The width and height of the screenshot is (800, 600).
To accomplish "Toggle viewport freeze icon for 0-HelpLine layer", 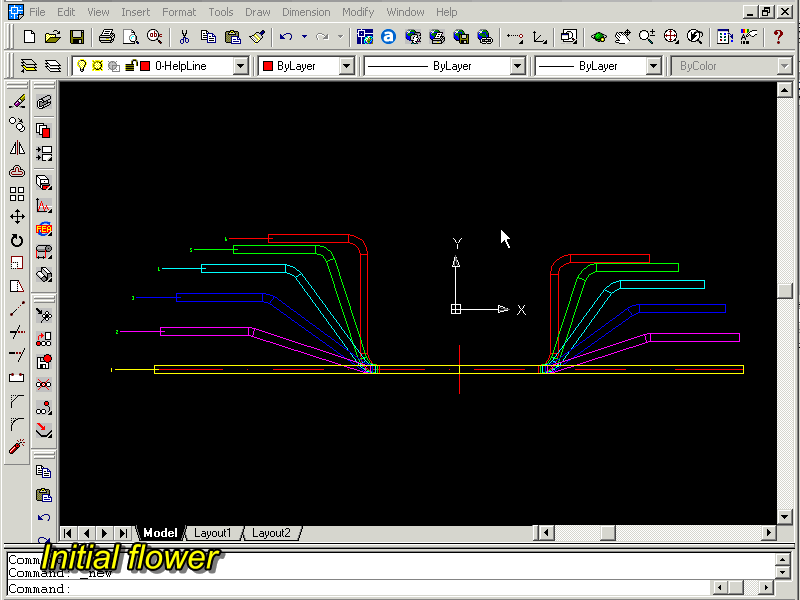I will (x=114, y=66).
